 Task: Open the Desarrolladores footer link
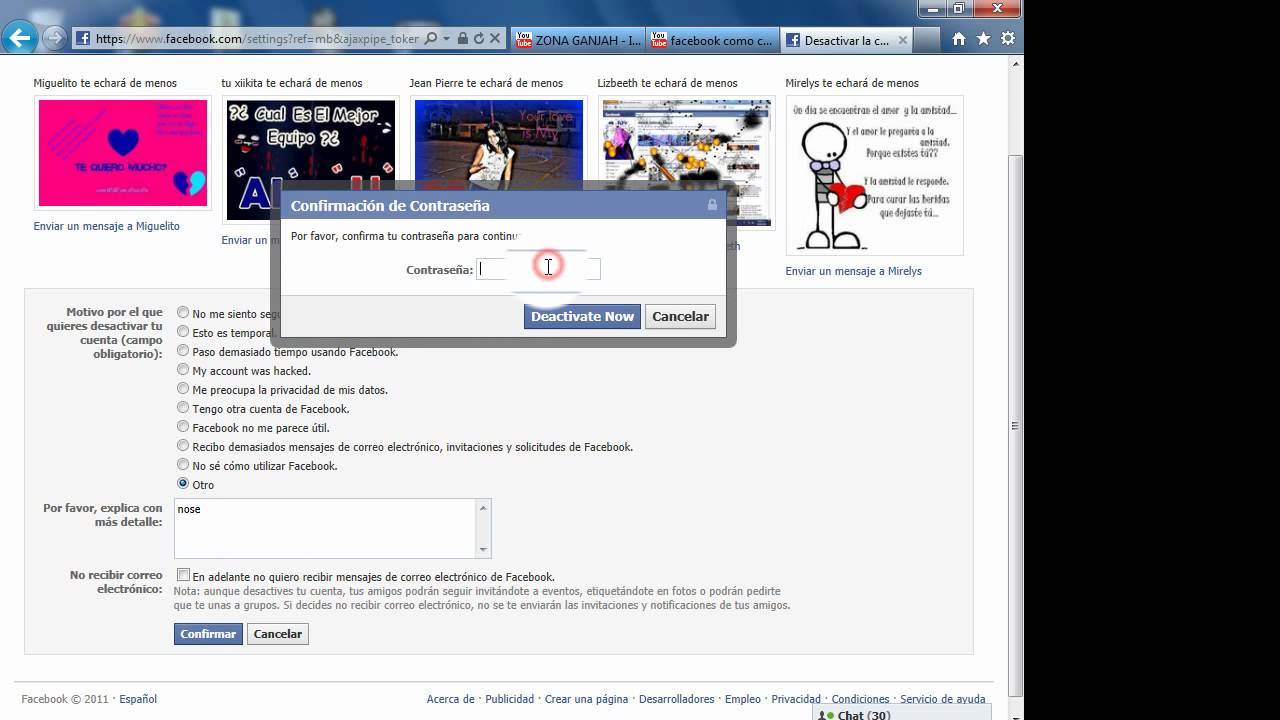coord(676,699)
